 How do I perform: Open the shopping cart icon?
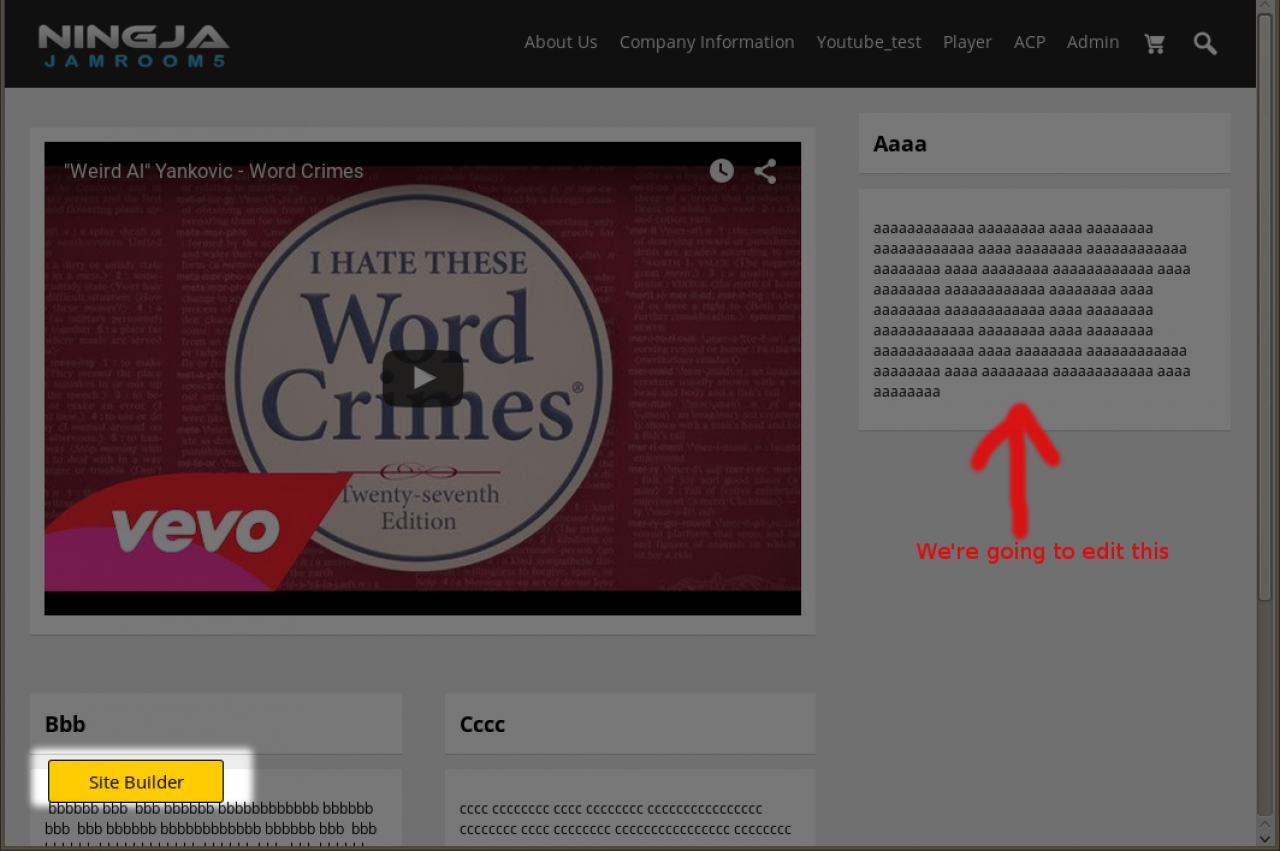(x=1155, y=43)
